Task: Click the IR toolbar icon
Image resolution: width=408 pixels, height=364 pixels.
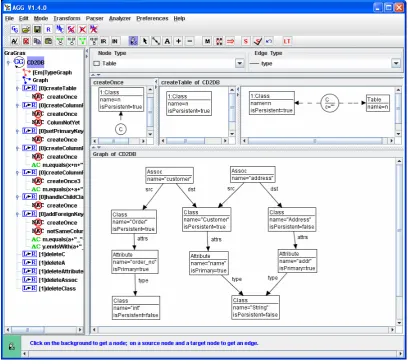Action: pyautogui.click(x=104, y=41)
